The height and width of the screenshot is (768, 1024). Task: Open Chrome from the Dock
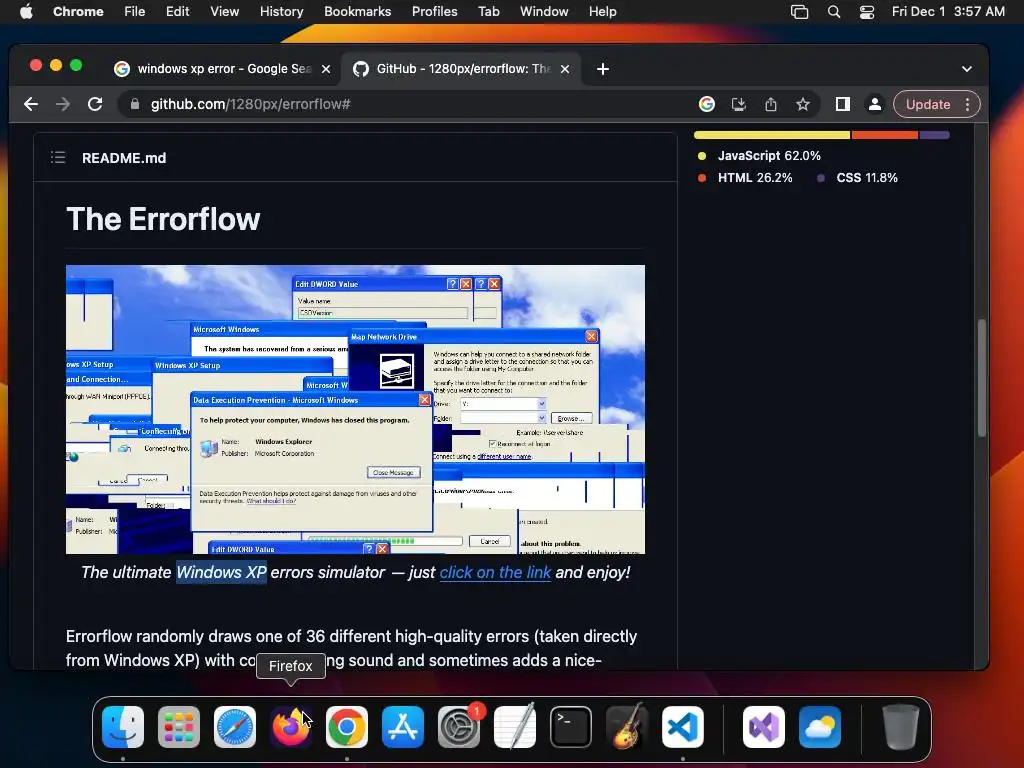pos(347,727)
